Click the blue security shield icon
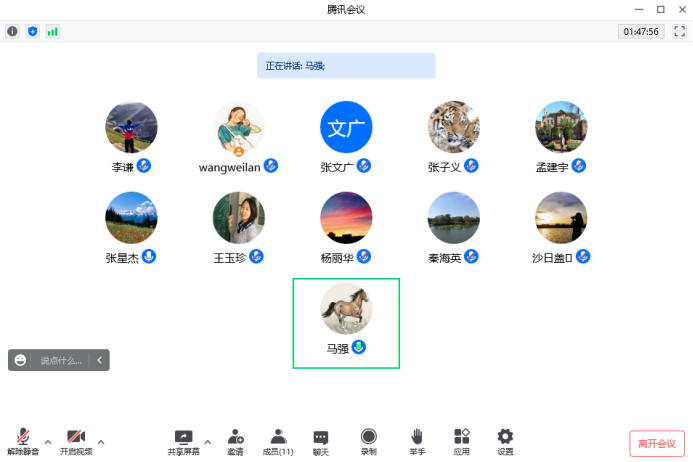693x462 pixels. pyautogui.click(x=32, y=31)
